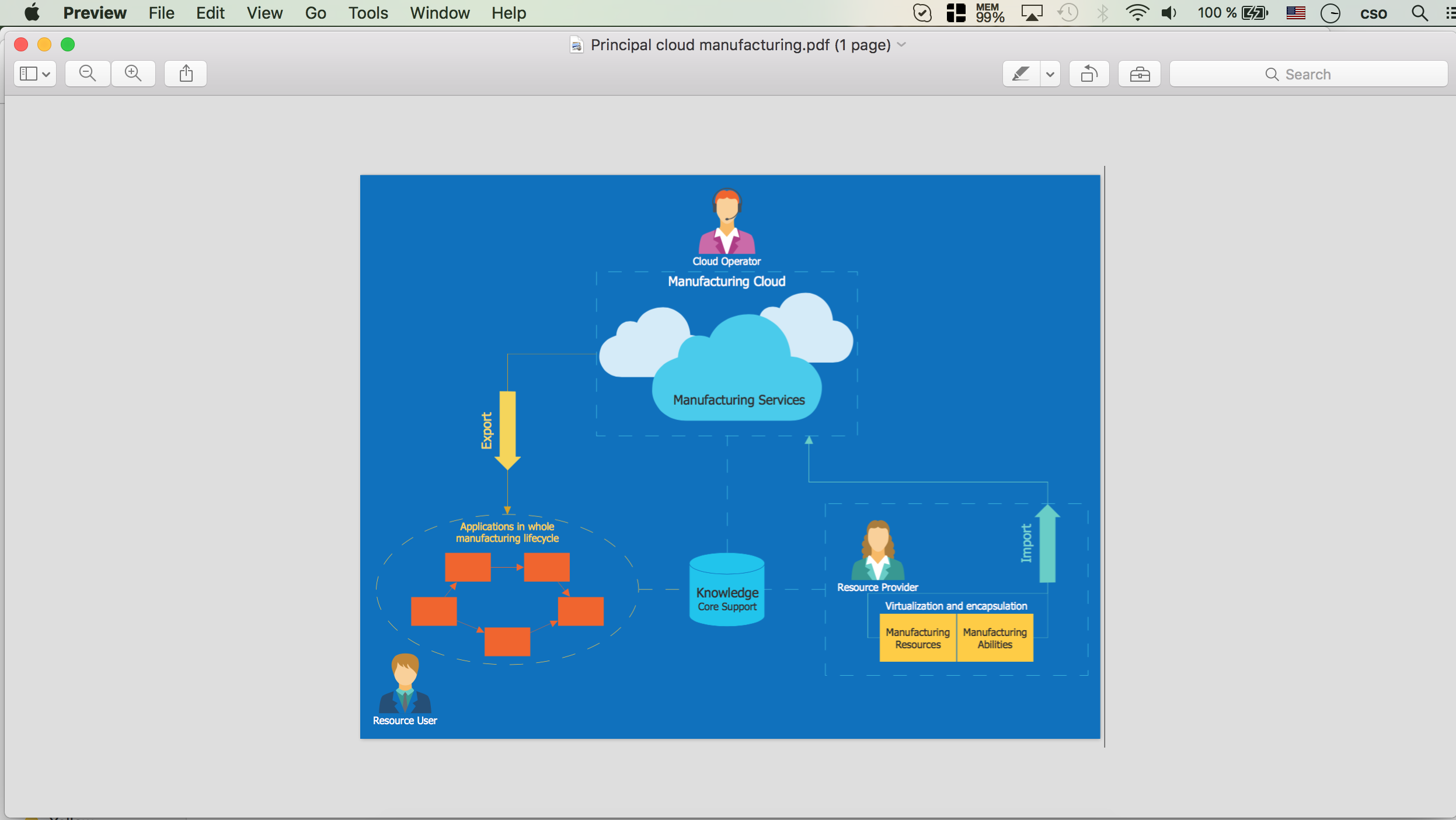Click the Manufacturing Abilities yellow box
Screen dimensions: 1456x820
995,638
